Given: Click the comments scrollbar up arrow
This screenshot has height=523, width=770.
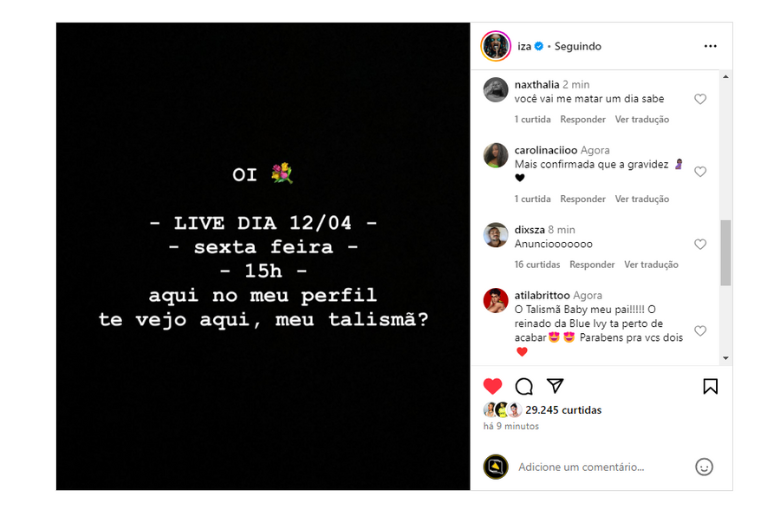Looking at the screenshot, I should 726,77.
